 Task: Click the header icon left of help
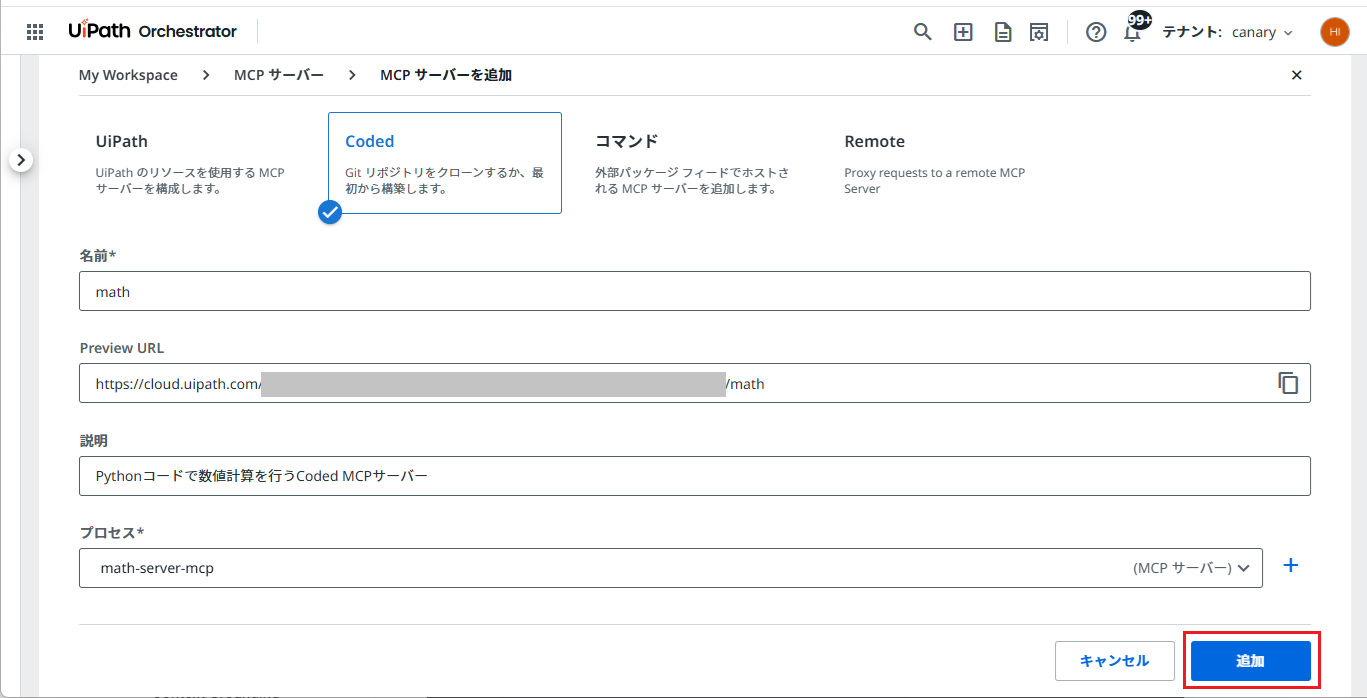click(x=1040, y=32)
